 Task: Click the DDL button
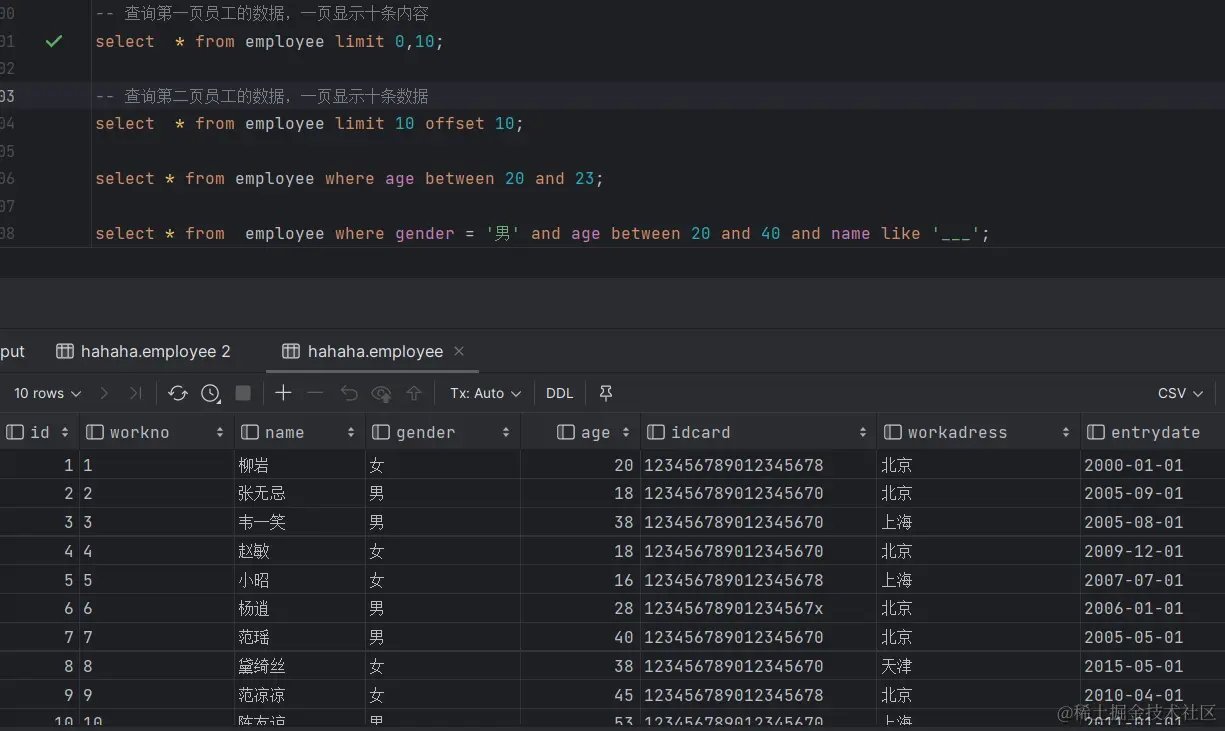pos(559,393)
